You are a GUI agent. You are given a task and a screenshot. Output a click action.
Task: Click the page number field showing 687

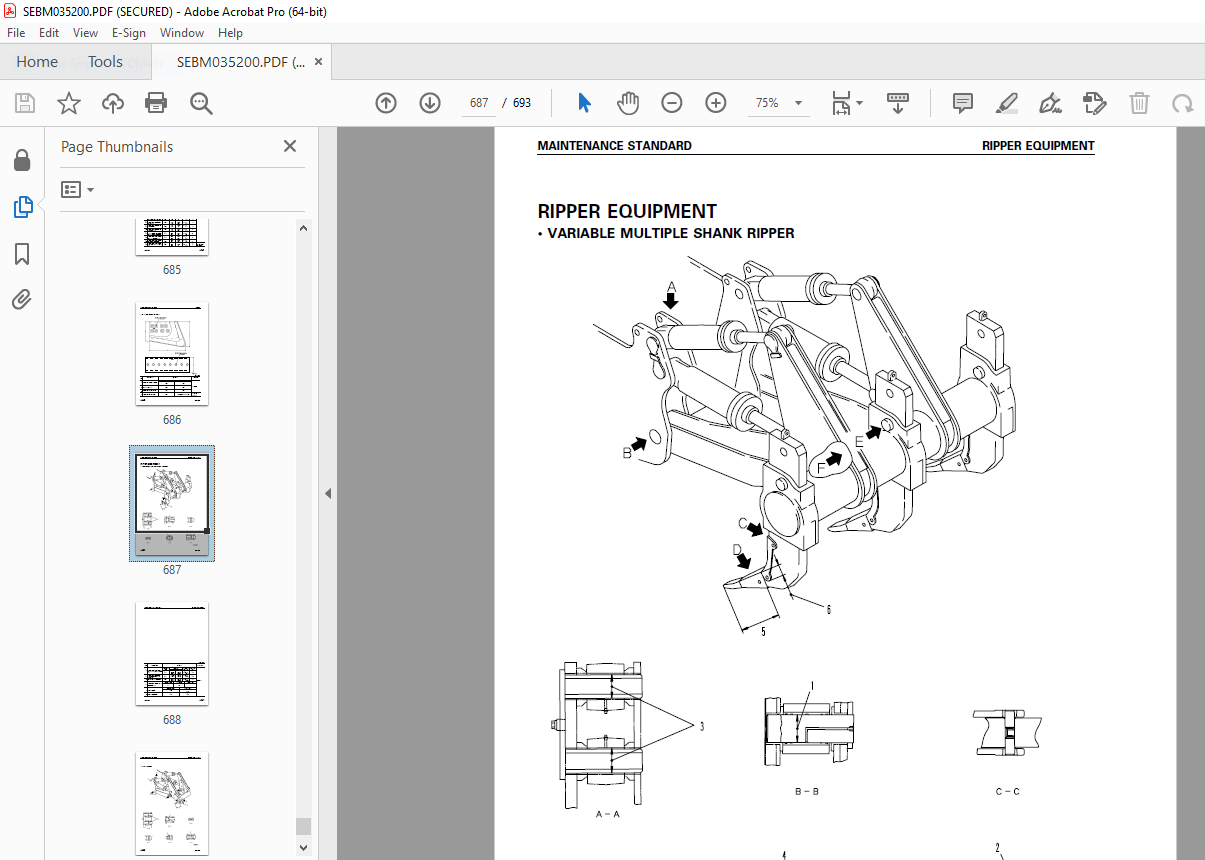(479, 103)
